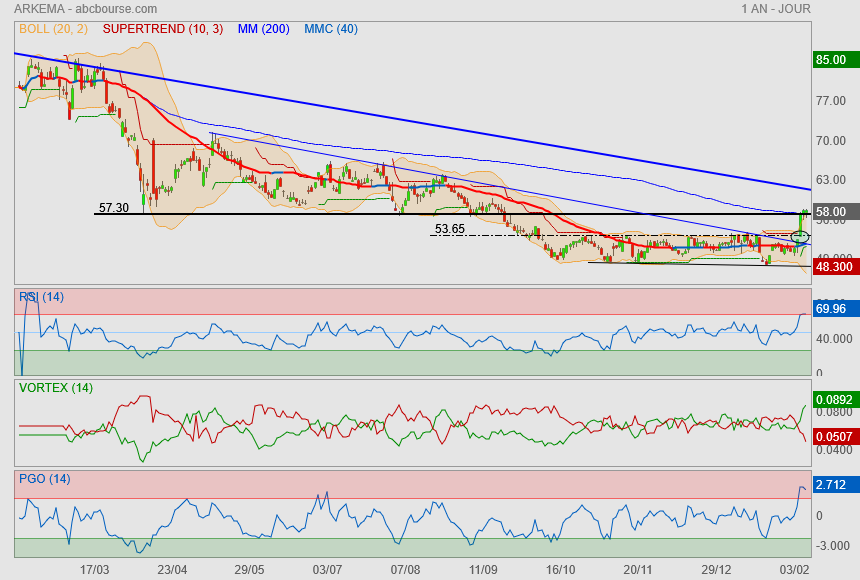Screen dimensions: 860x580
Task: Click the VORTEX (14) indicator panel title
Action: click(54, 387)
